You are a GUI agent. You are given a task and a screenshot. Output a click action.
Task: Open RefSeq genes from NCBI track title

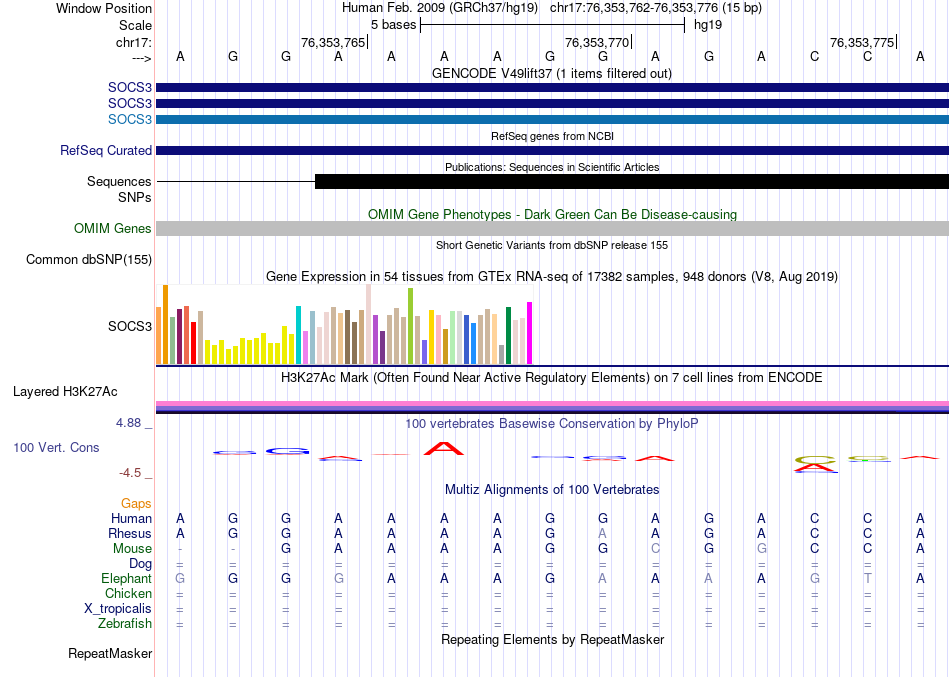[552, 136]
